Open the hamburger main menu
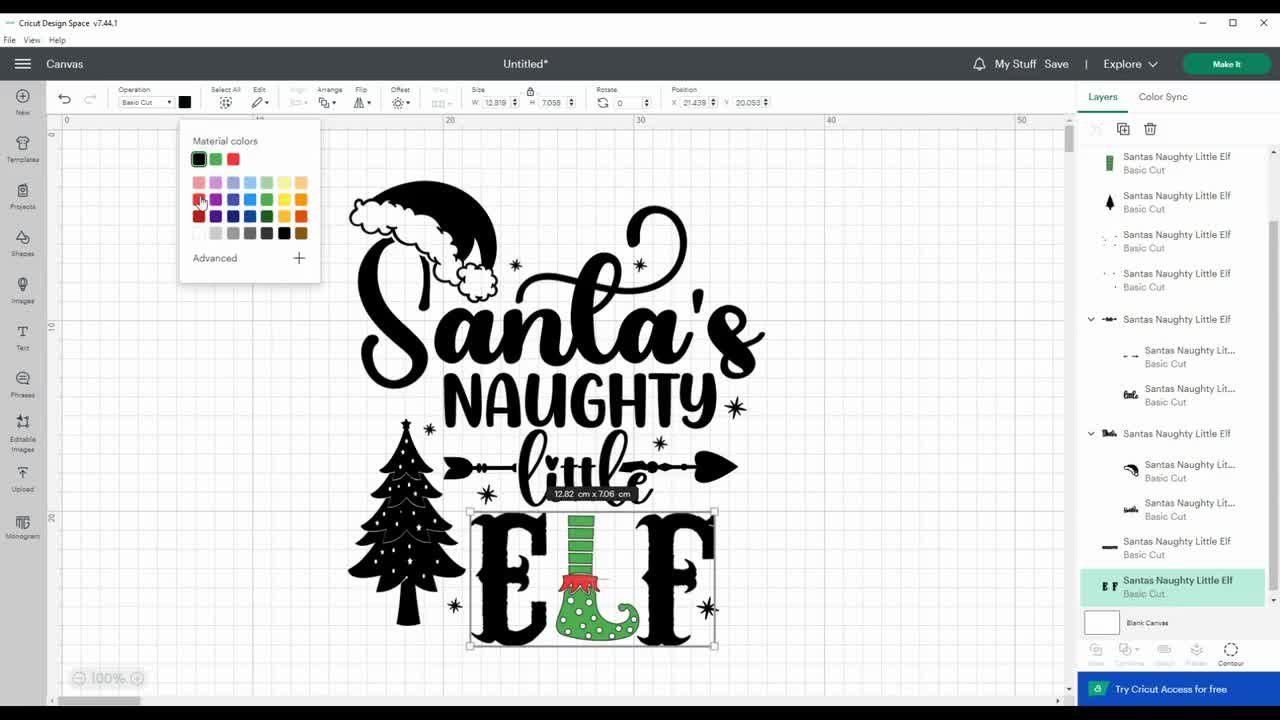Viewport: 1280px width, 720px height. [22, 64]
